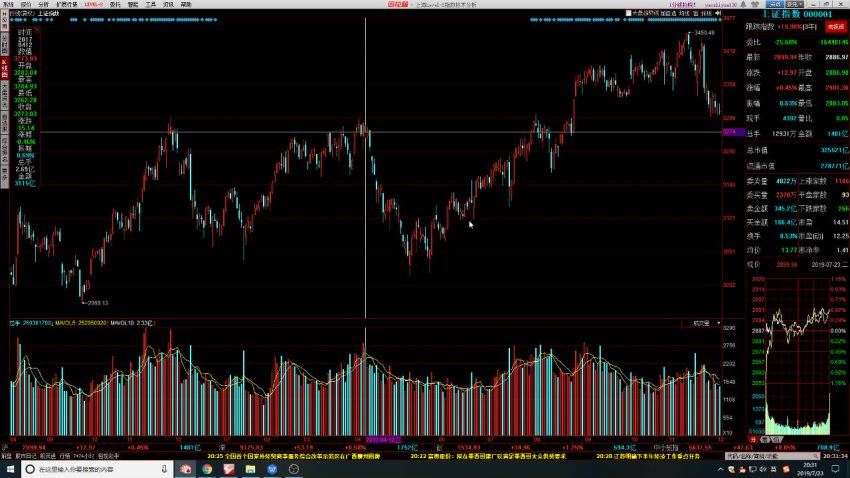Click the 3450.49 high price label
Image resolution: width=850 pixels, height=478 pixels.
704,33
